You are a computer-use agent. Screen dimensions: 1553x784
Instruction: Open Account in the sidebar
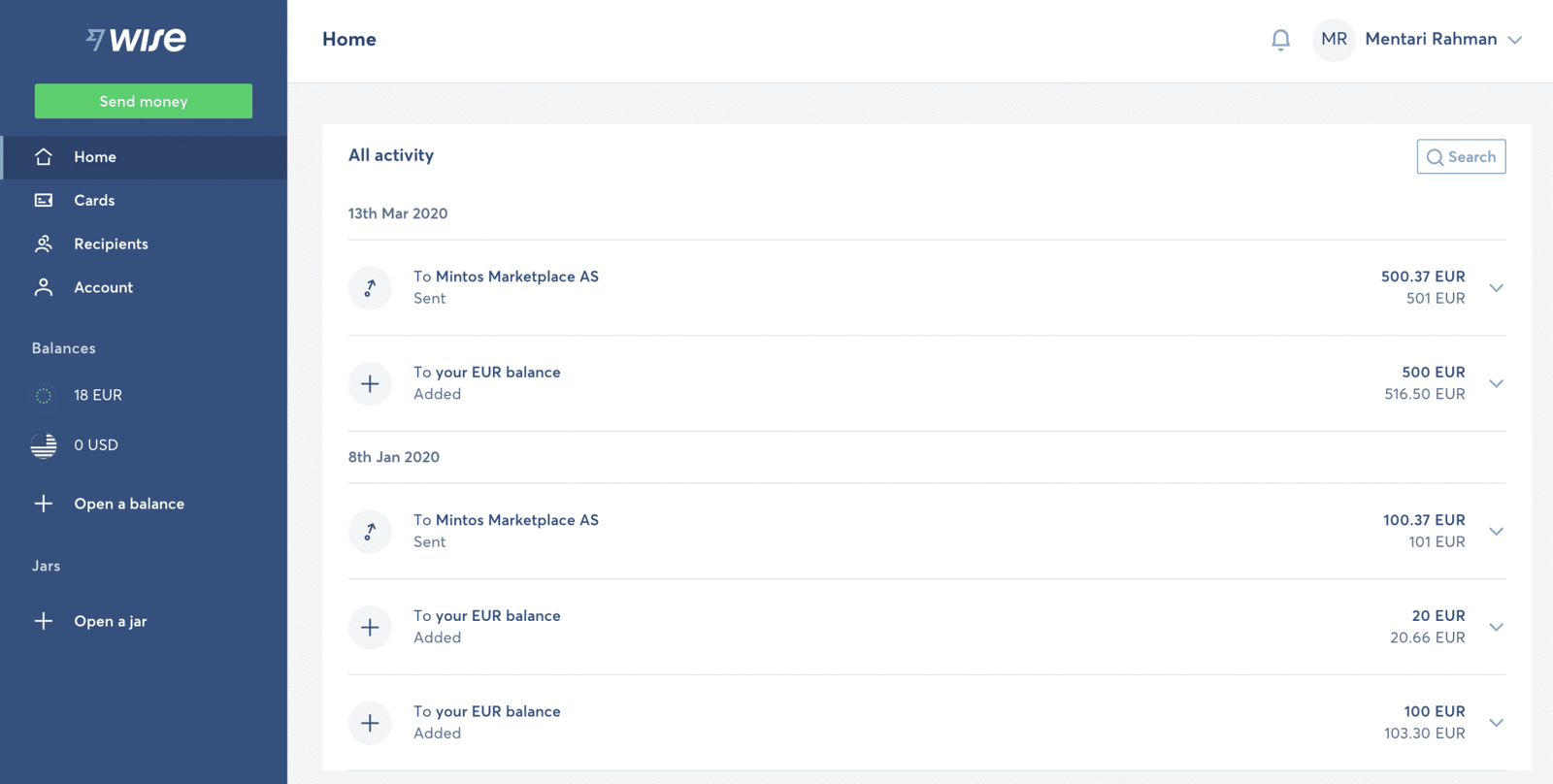tap(144, 287)
